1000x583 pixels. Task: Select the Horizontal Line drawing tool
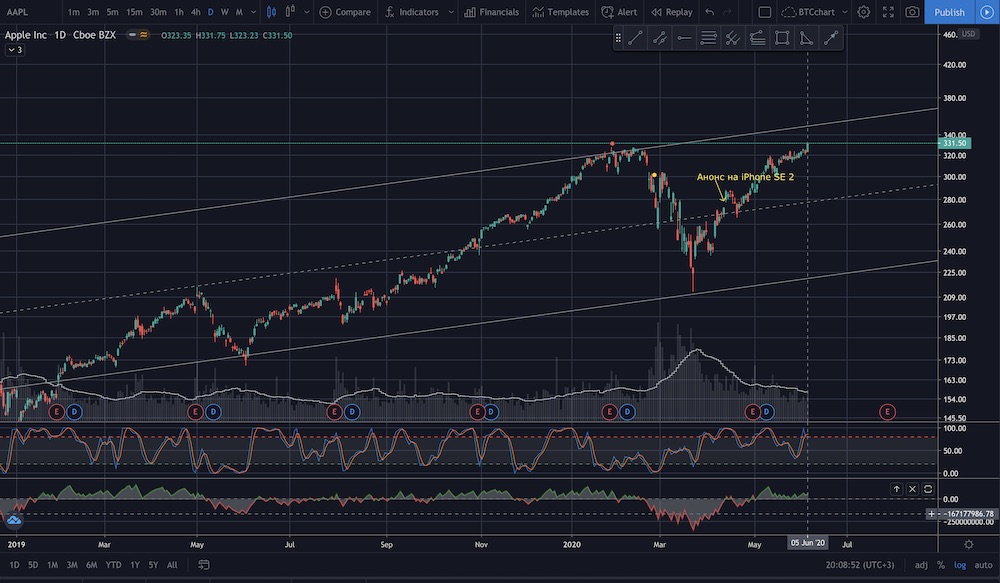point(684,38)
